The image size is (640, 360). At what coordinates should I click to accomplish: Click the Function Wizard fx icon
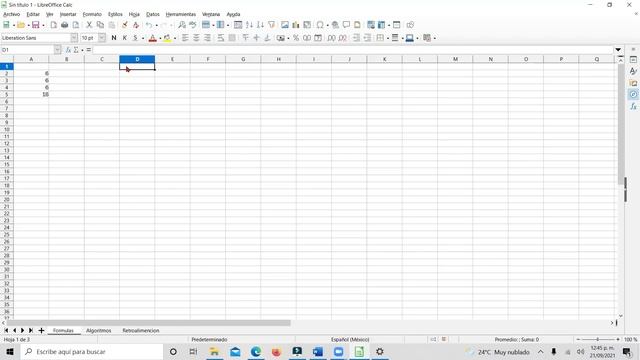point(68,50)
